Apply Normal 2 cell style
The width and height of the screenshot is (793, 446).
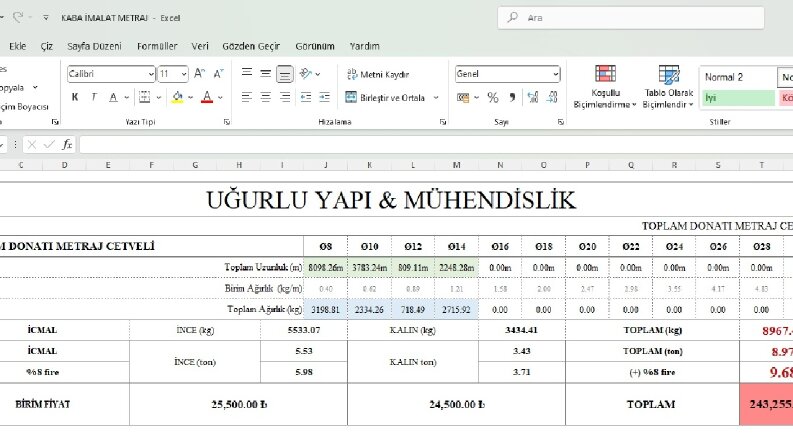738,77
